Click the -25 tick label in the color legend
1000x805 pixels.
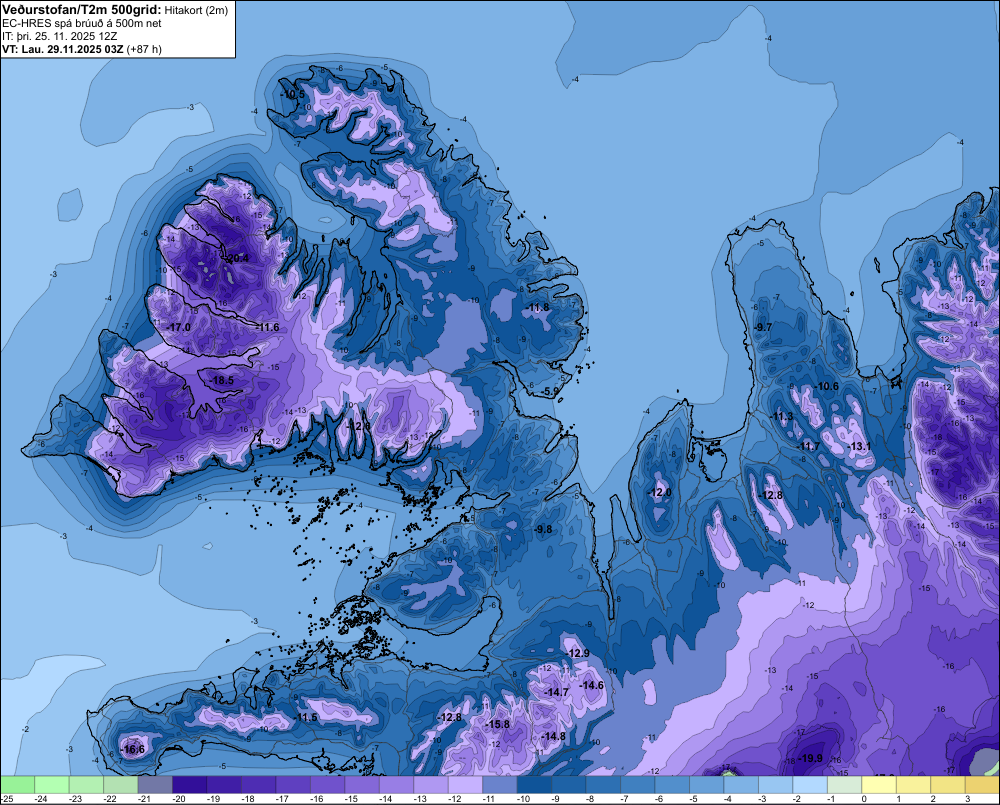pos(6,799)
